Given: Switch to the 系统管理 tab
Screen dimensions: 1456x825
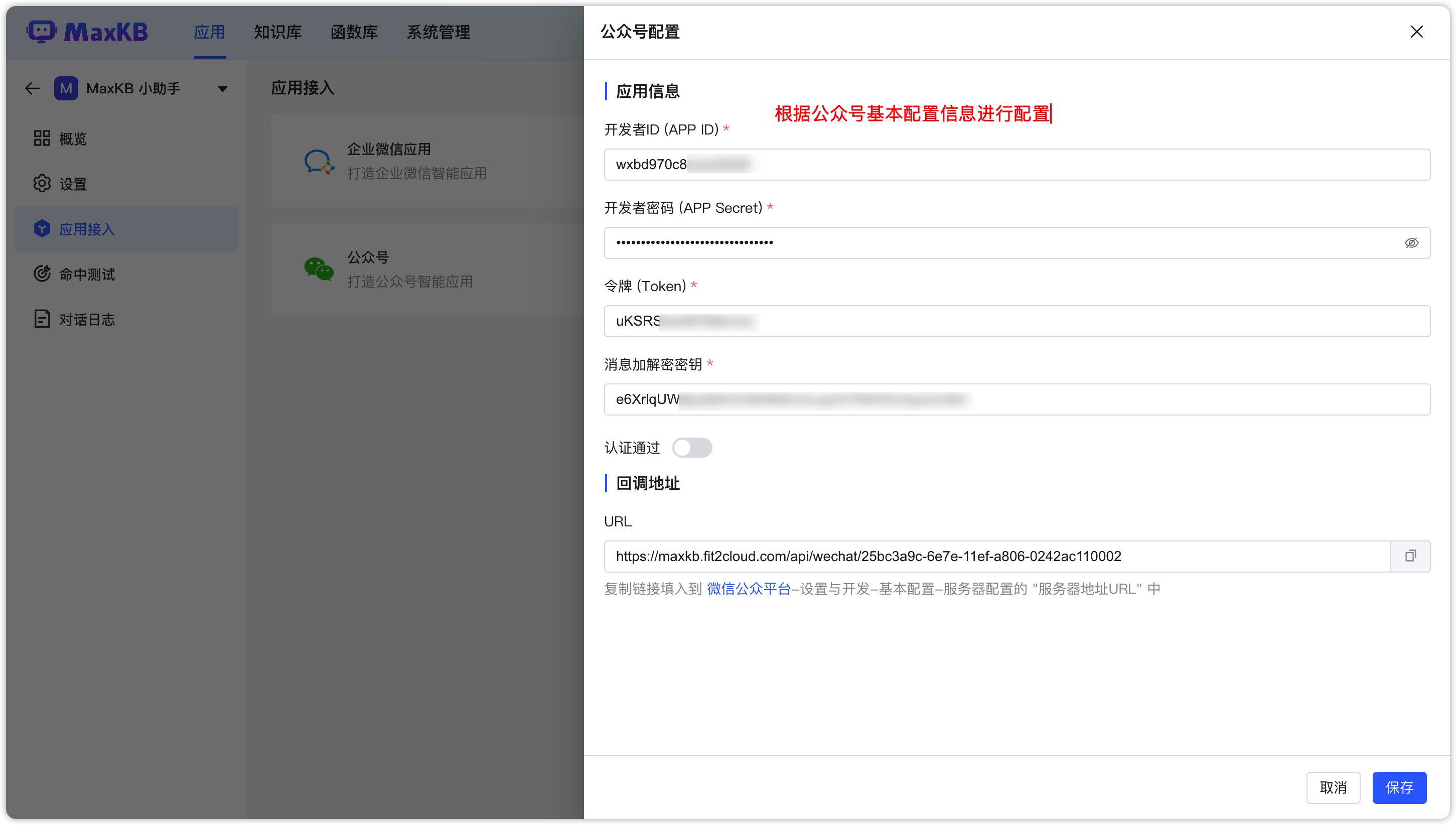Looking at the screenshot, I should tap(438, 32).
